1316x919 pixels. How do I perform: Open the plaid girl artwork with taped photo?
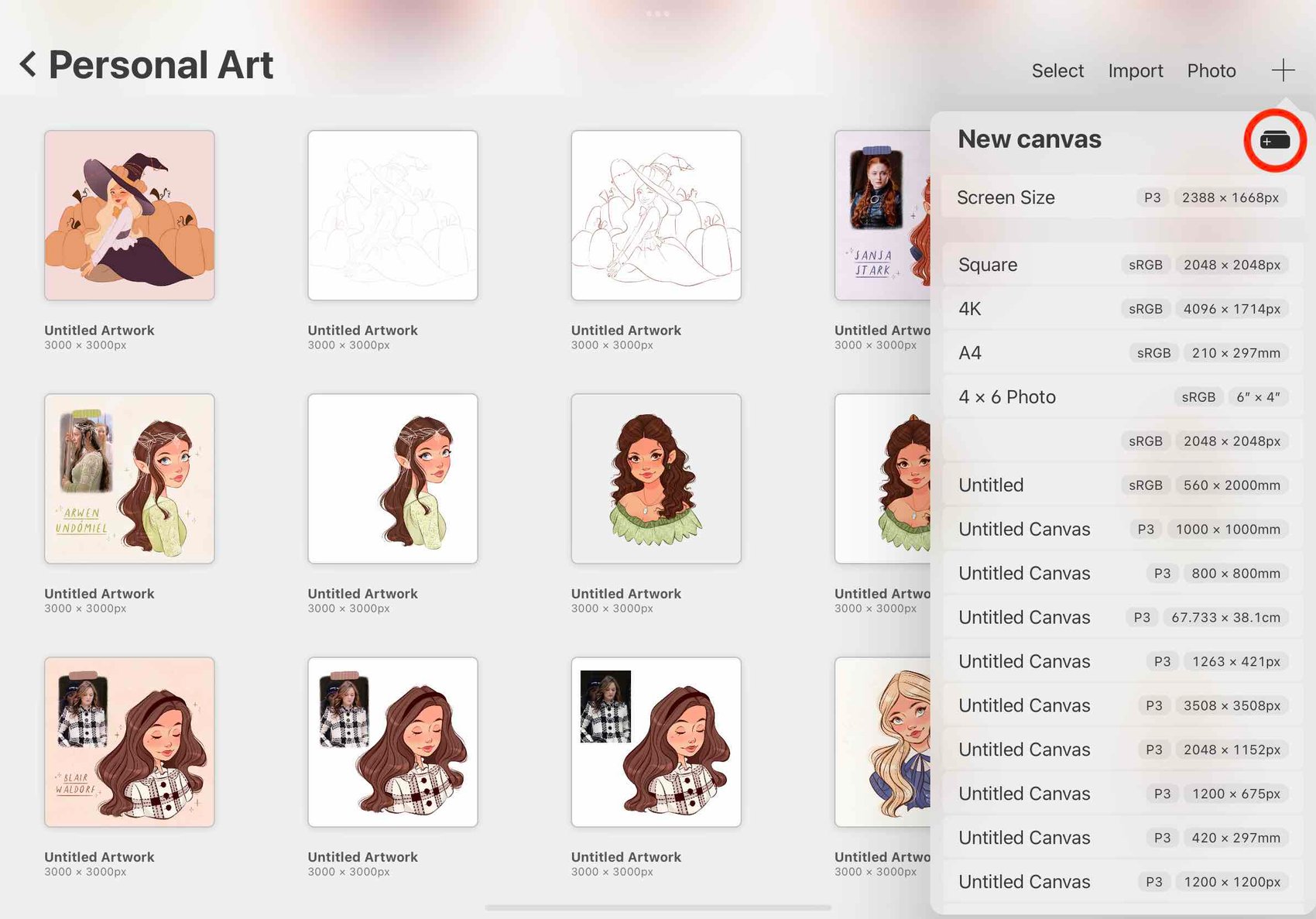pyautogui.click(x=392, y=742)
